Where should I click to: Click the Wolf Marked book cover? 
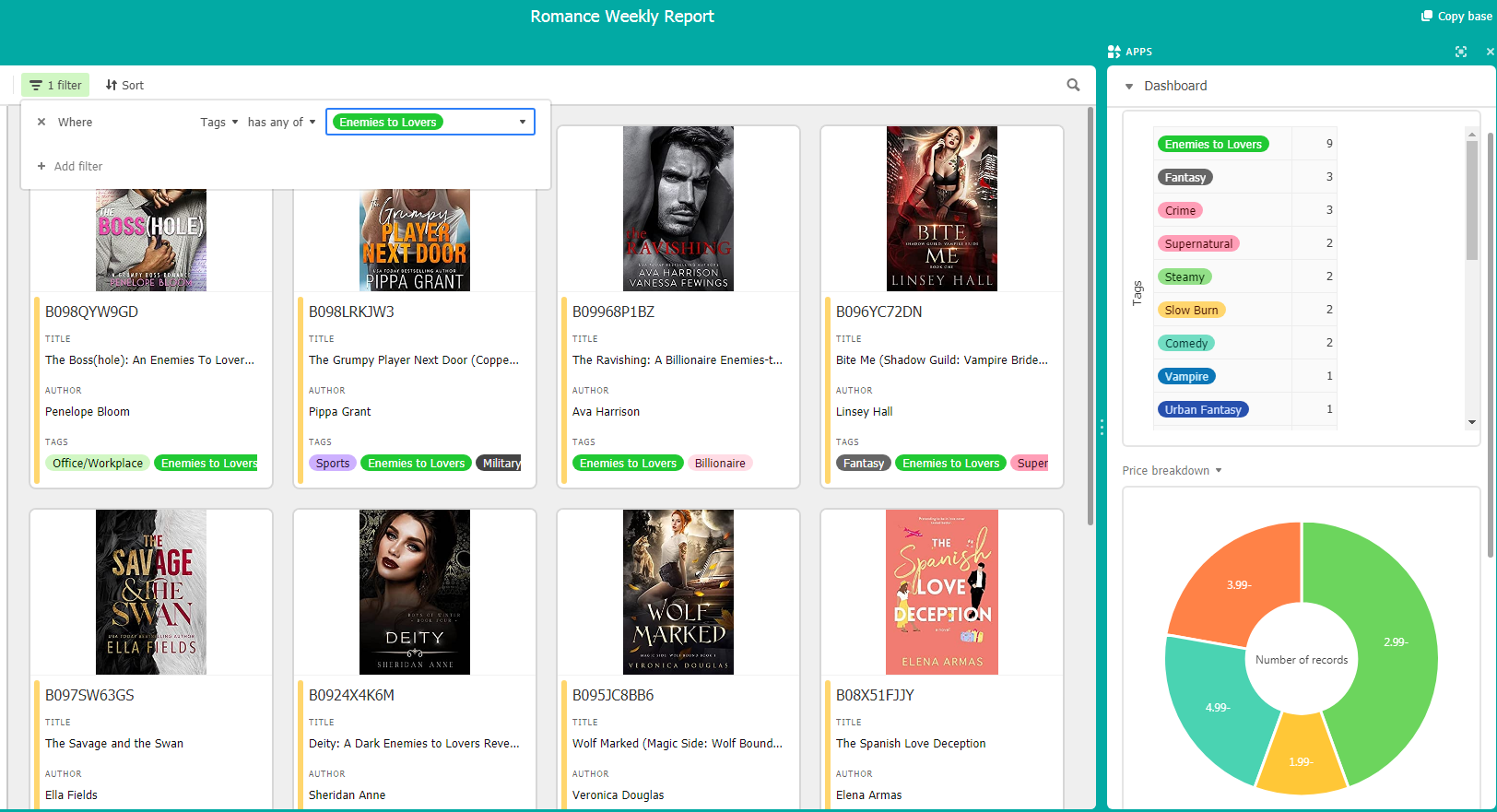pos(678,592)
